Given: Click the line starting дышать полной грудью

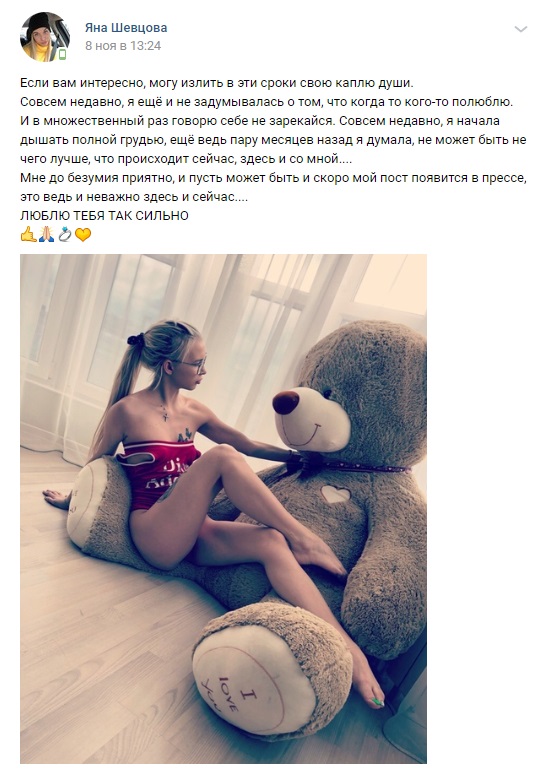Looking at the screenshot, I should click(273, 140).
